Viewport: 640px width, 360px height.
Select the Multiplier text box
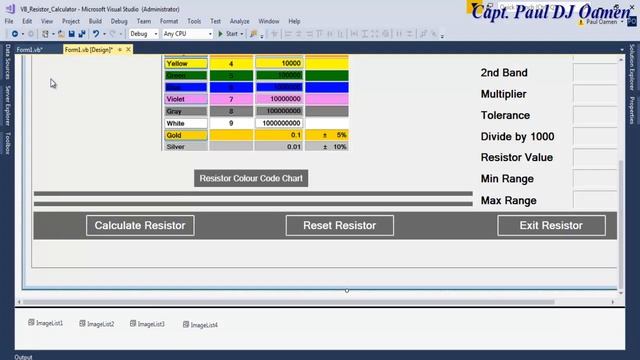(x=595, y=94)
